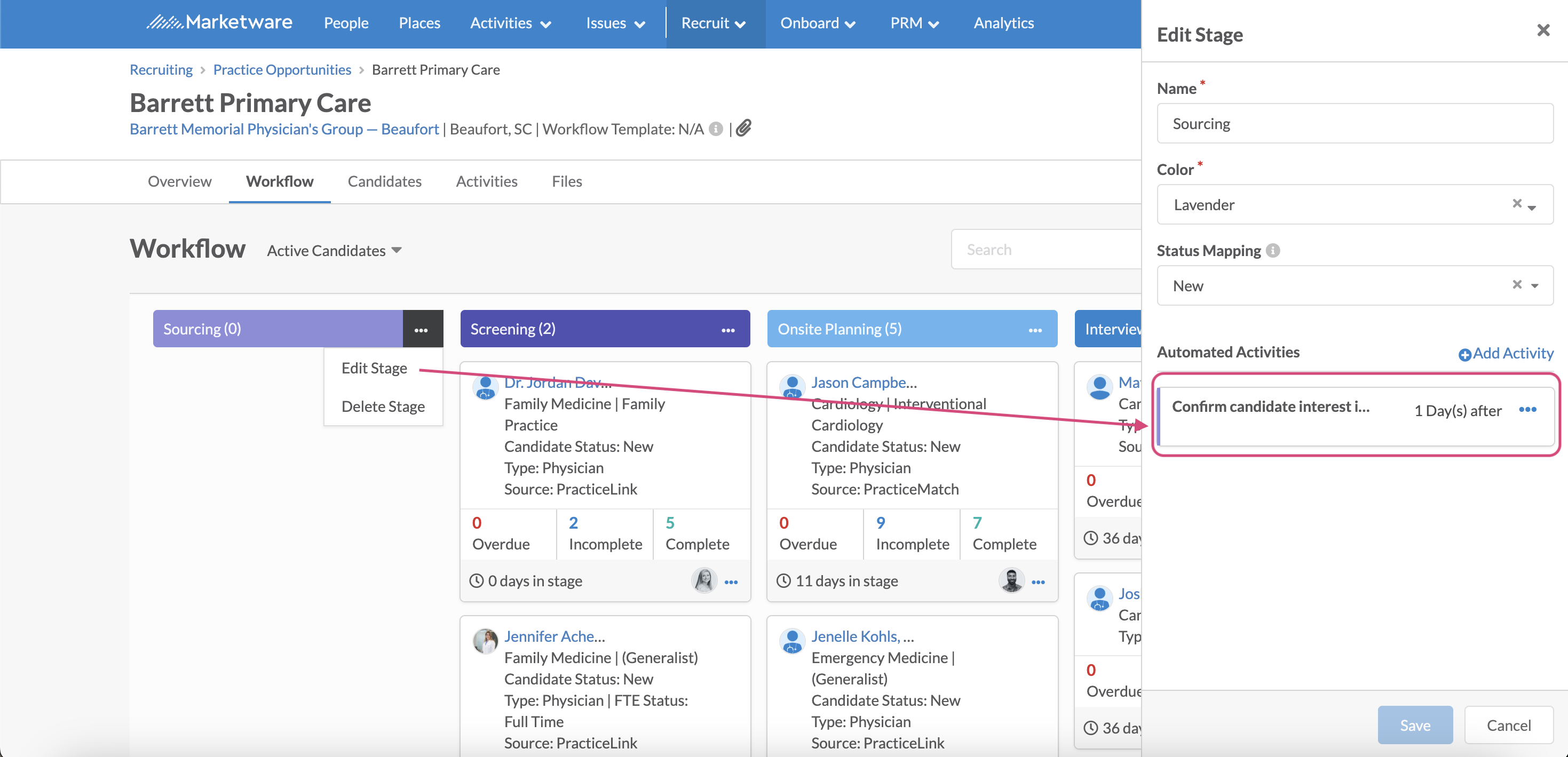Click the Screening (2) stage header
This screenshot has width=1568, height=757.
coord(605,329)
